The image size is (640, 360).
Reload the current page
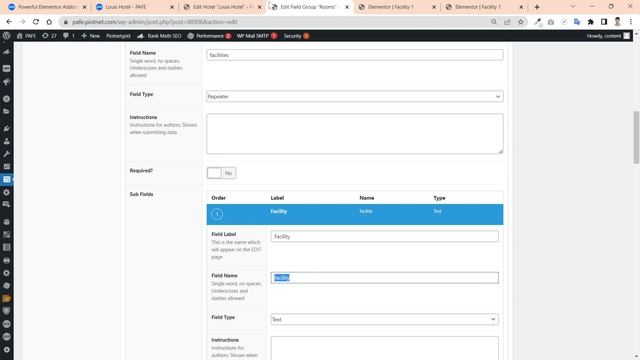coord(36,22)
